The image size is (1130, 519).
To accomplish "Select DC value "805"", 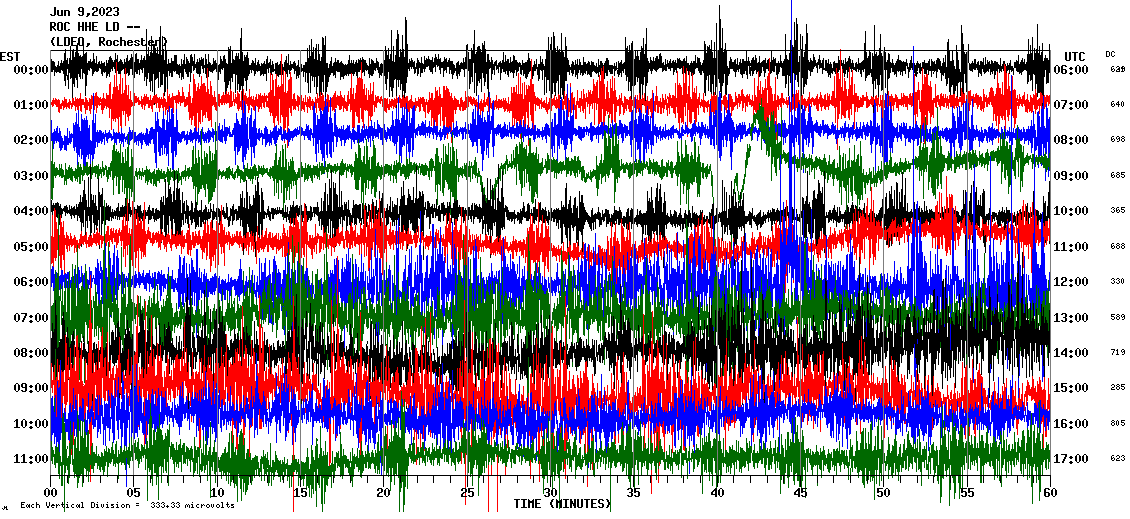I will click(x=1118, y=423).
